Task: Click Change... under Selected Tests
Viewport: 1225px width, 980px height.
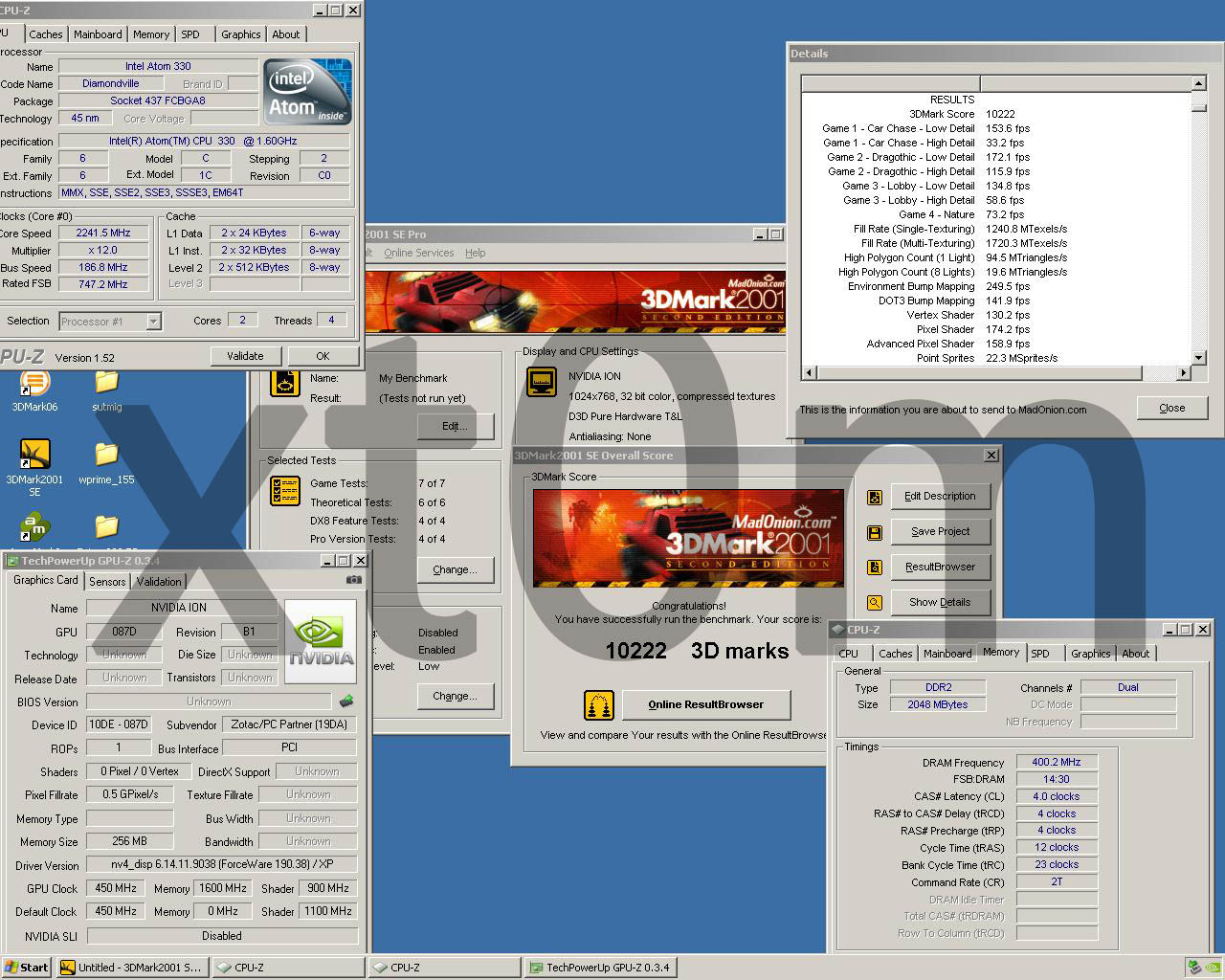Action: pos(455,570)
